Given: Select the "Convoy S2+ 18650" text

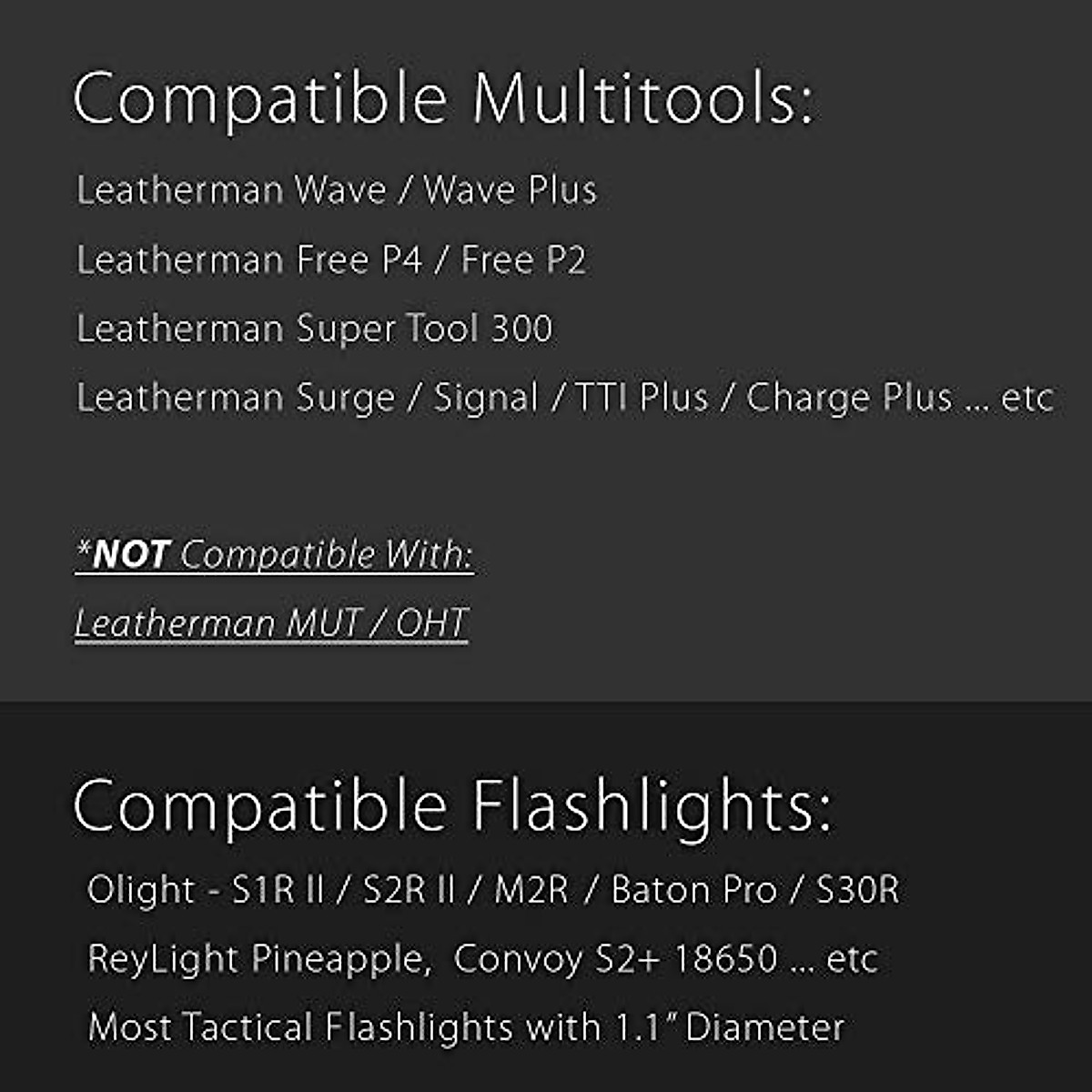Looking at the screenshot, I should [x=615, y=958].
